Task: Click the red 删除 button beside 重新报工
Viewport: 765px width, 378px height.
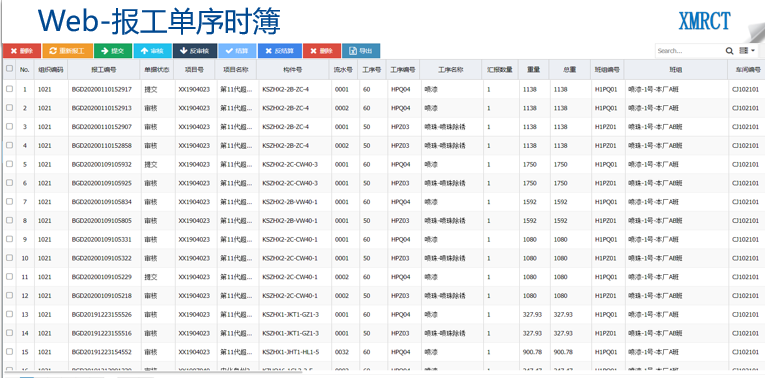Action: click(22, 51)
